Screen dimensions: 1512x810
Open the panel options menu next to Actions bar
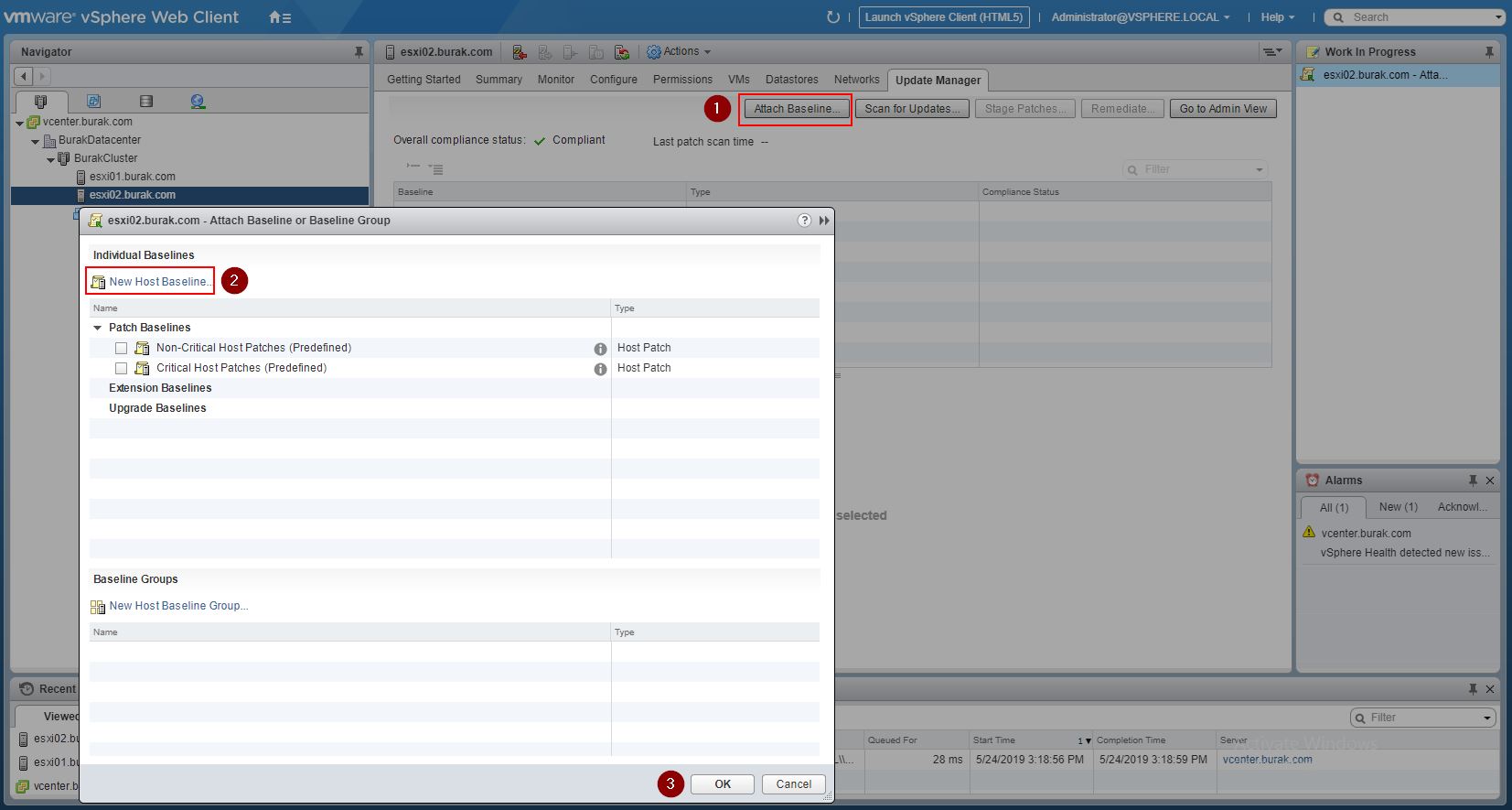(1272, 52)
